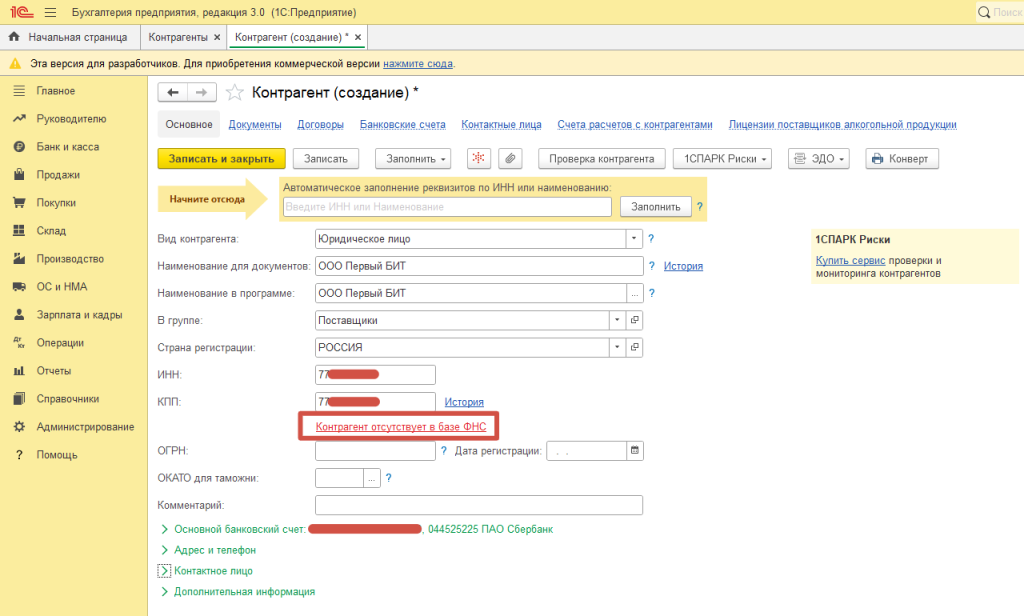The width and height of the screenshot is (1024, 616).
Task: Click the favorites star icon next to title
Action: click(234, 93)
